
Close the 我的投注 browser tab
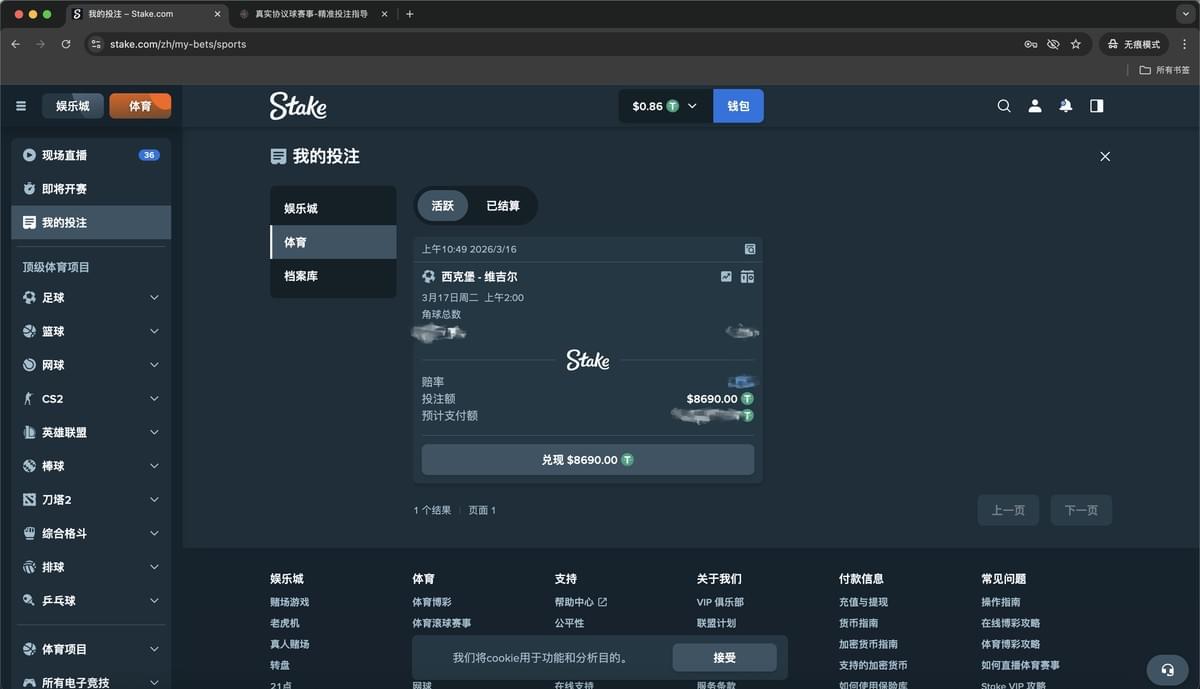pyautogui.click(x=218, y=14)
